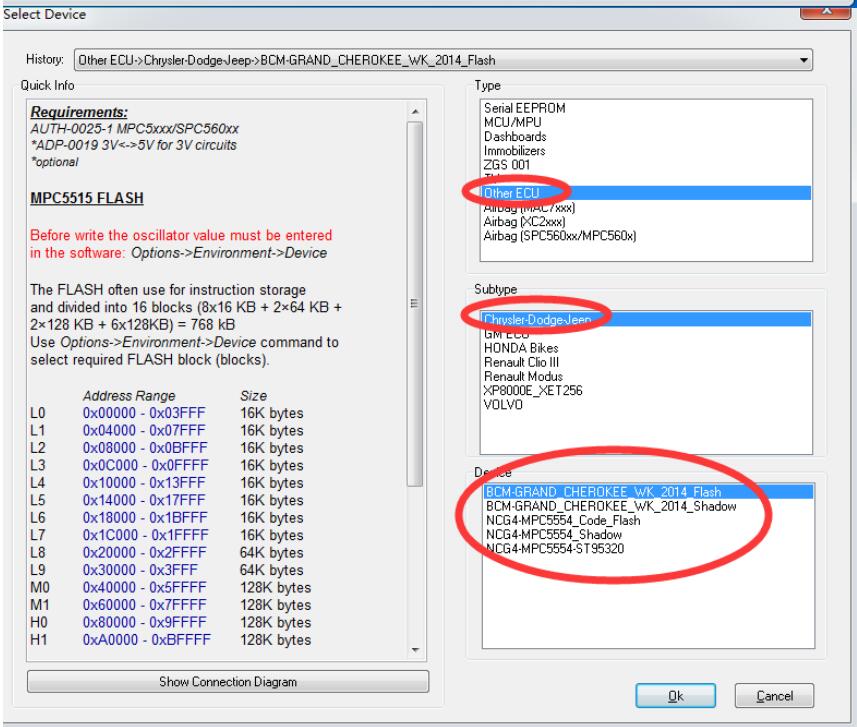Image resolution: width=857 pixels, height=727 pixels.
Task: Click address range 0x14000 - 0x17FFF
Action: click(x=144, y=501)
